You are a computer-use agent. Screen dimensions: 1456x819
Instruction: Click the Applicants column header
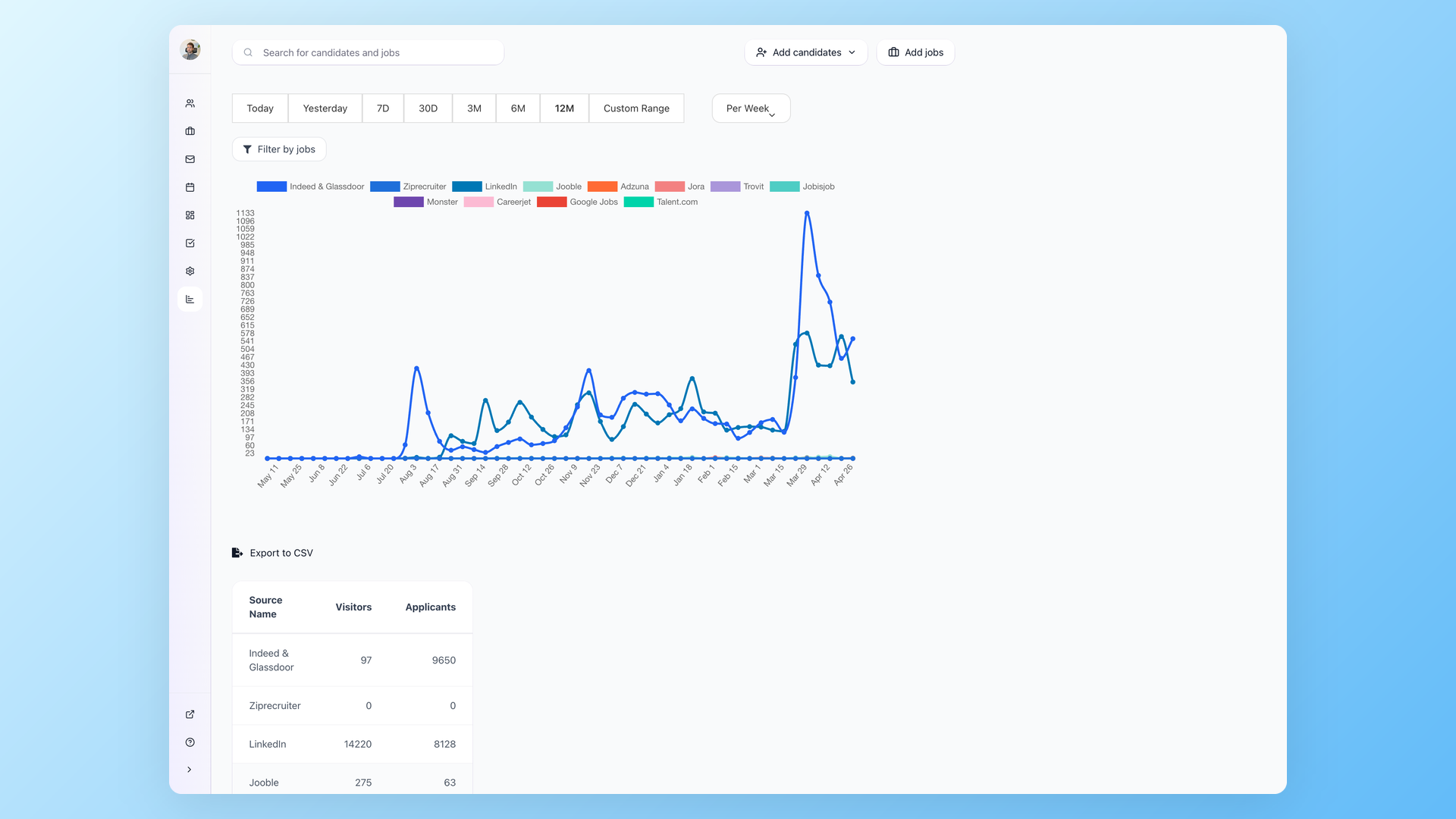click(x=431, y=607)
